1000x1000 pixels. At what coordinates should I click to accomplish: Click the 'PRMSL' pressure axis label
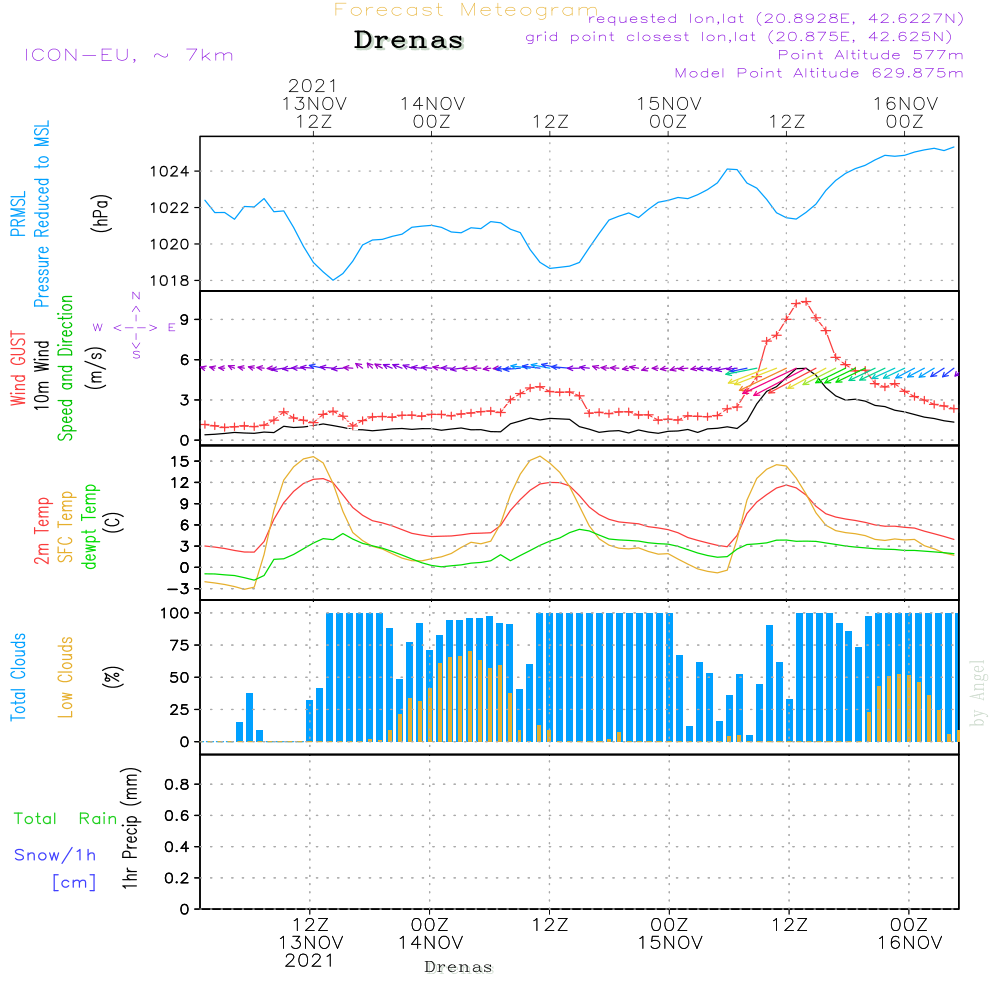click(18, 214)
